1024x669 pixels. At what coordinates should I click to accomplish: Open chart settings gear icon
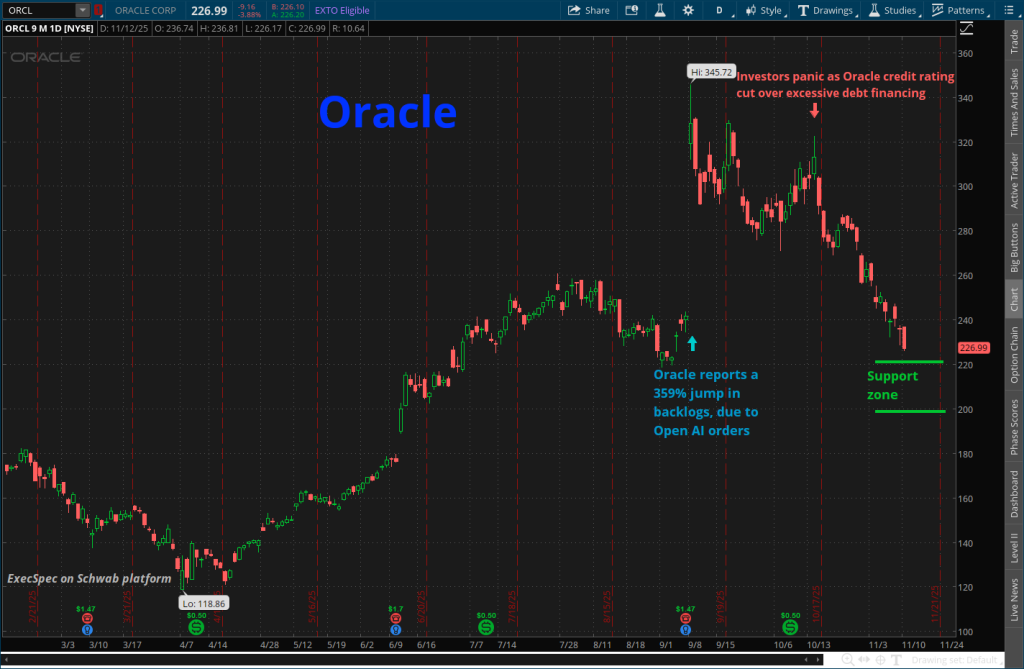tap(688, 10)
